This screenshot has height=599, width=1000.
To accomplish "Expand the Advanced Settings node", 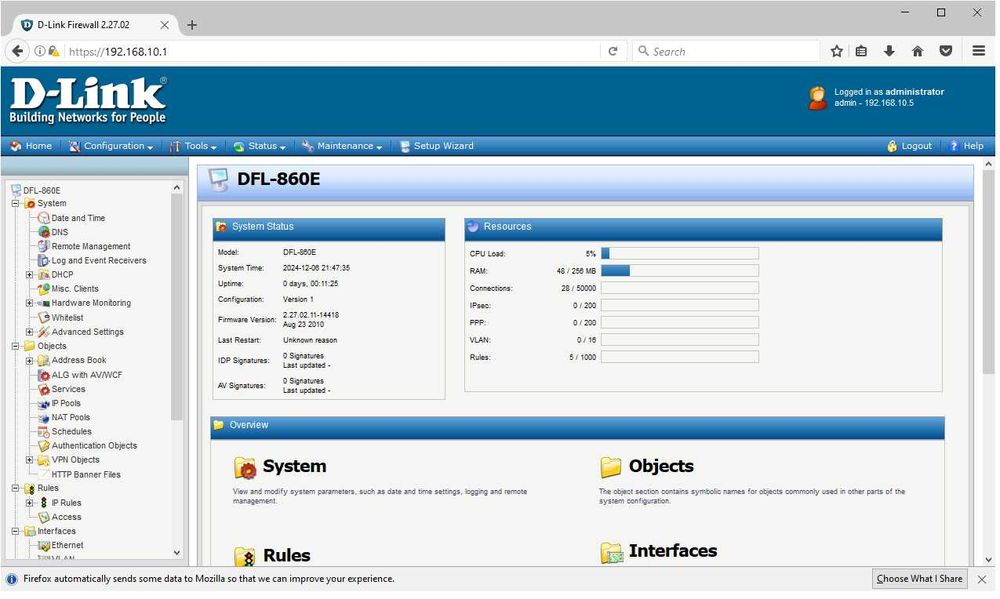I will pyautogui.click(x=29, y=333).
